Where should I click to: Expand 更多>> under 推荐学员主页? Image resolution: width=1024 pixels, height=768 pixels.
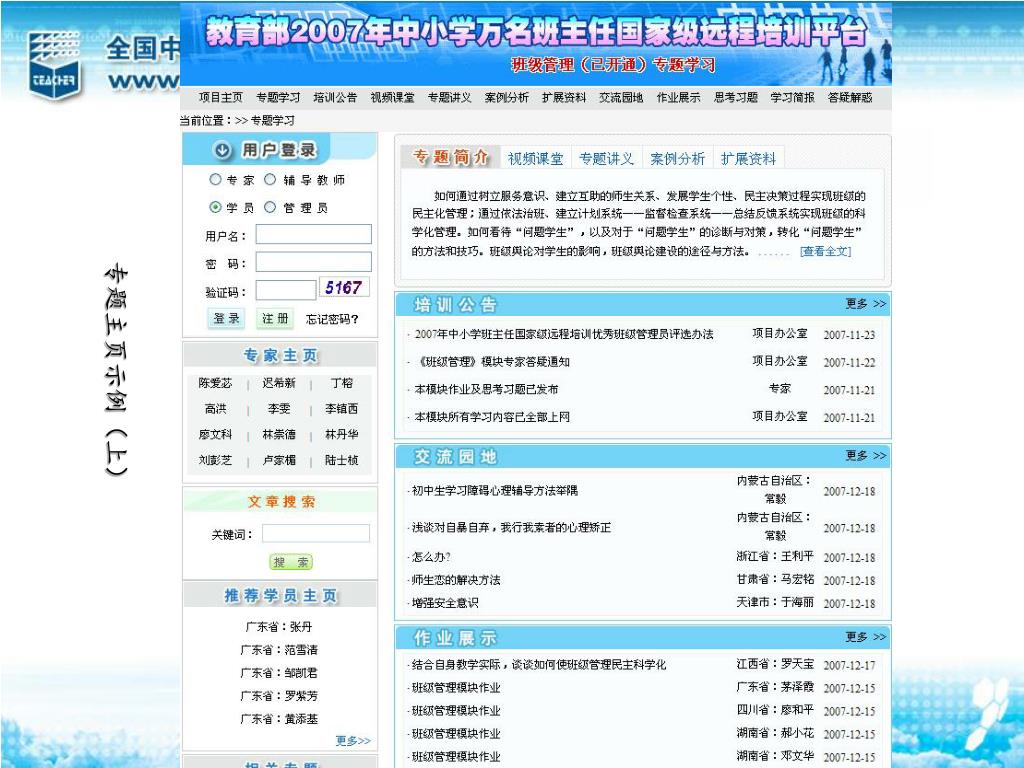pyautogui.click(x=353, y=741)
